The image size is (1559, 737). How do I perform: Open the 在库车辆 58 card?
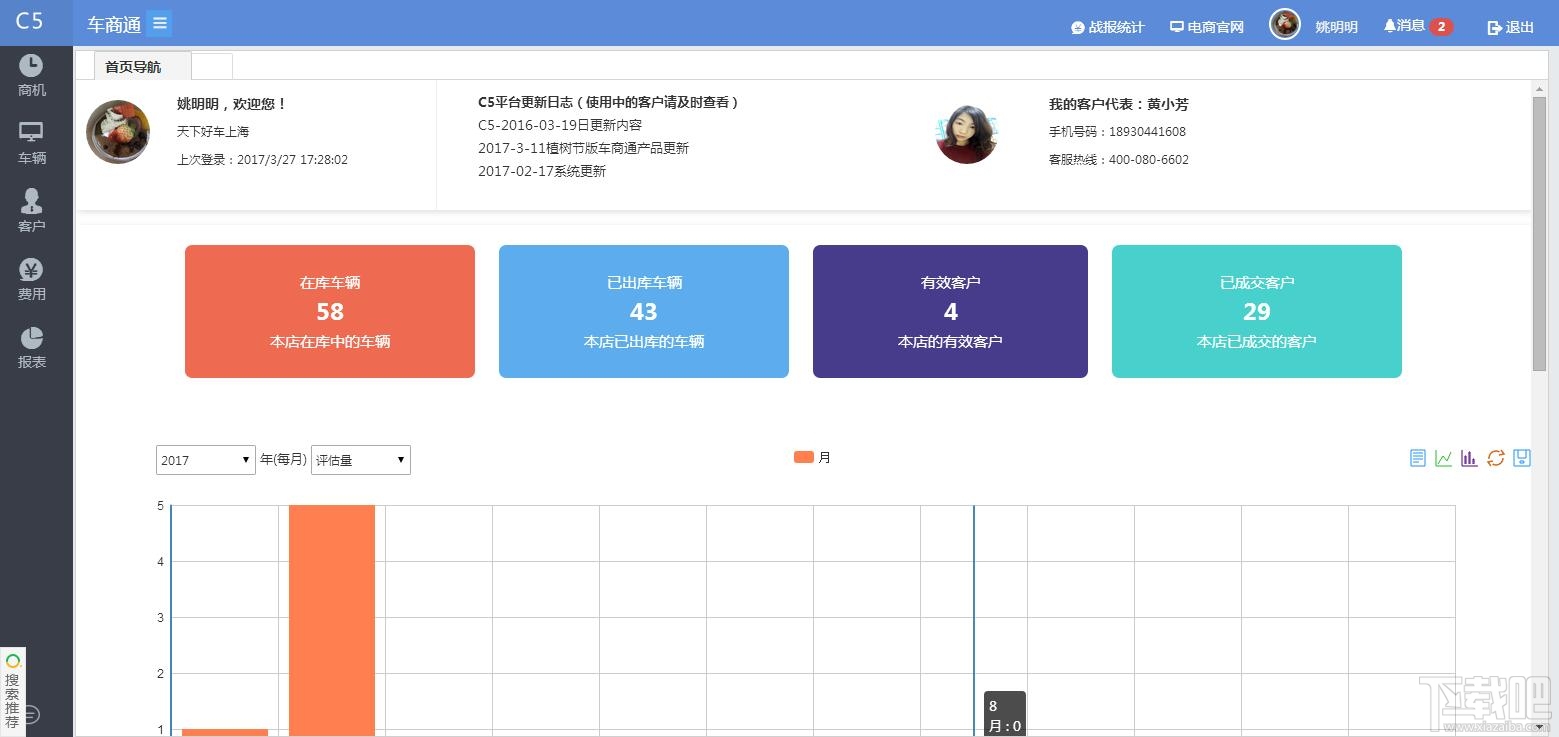(x=330, y=312)
